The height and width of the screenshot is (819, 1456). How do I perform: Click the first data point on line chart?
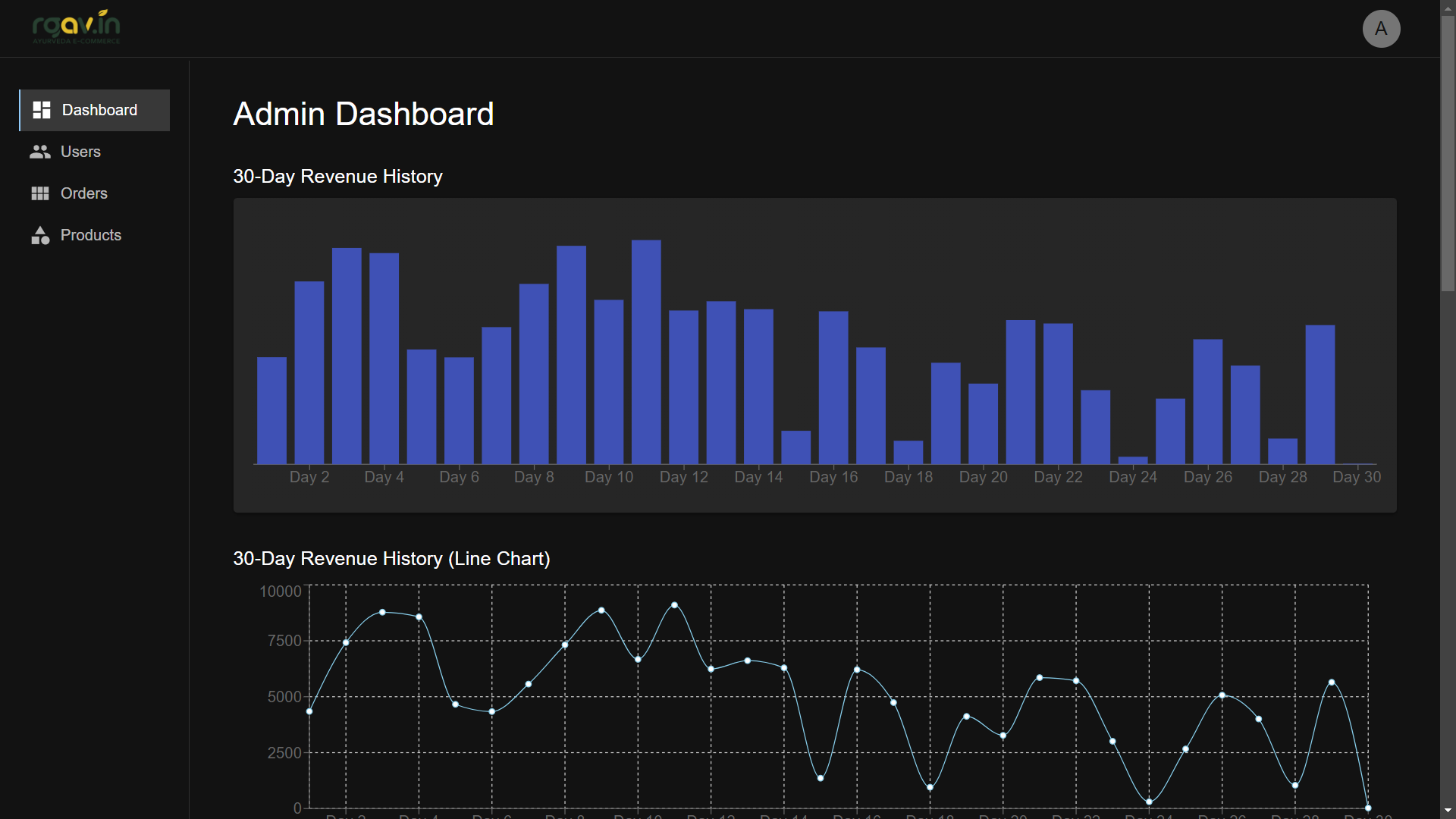click(309, 711)
